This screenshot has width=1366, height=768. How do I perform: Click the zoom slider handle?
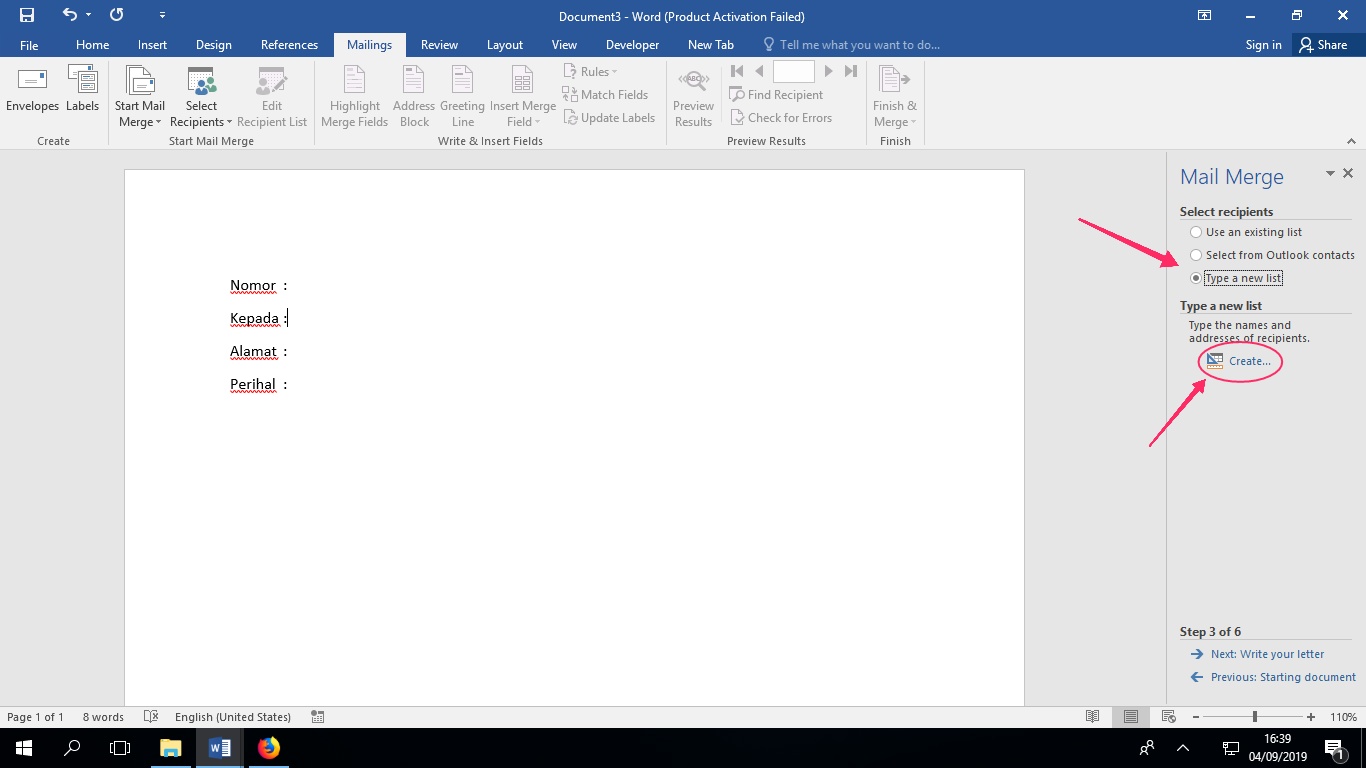pos(1254,717)
